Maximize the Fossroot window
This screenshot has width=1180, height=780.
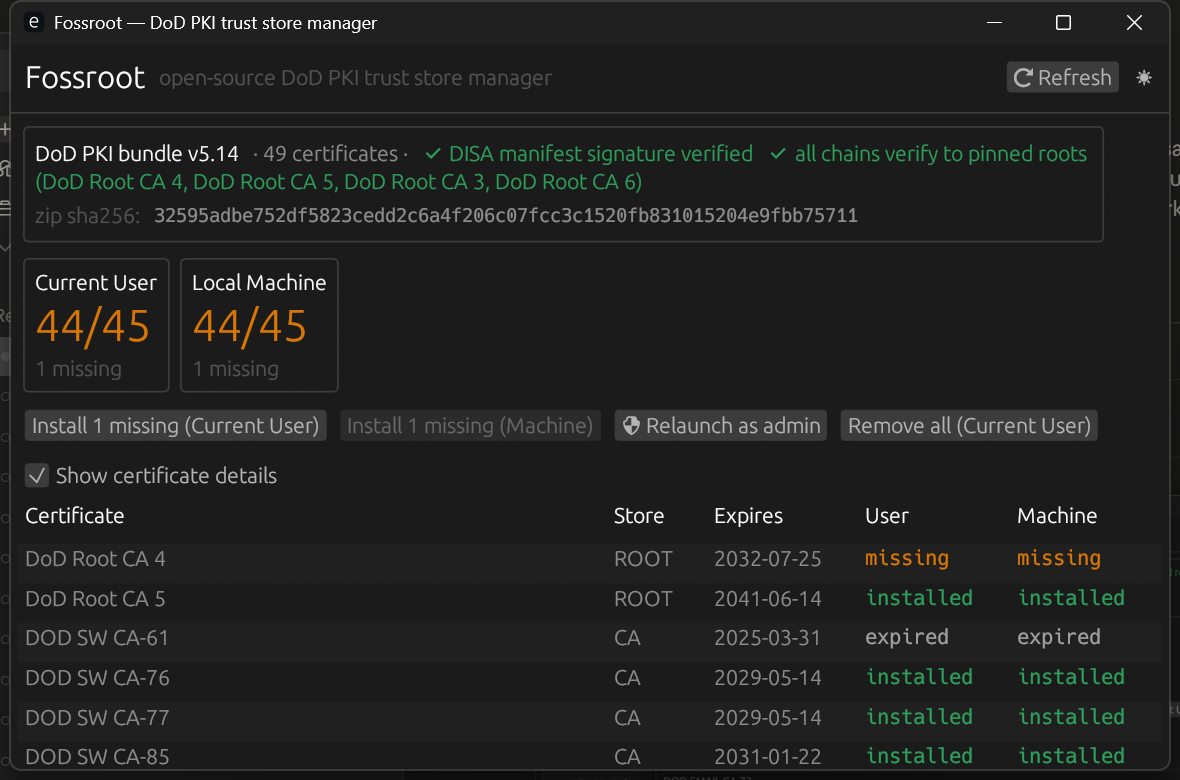(1063, 23)
